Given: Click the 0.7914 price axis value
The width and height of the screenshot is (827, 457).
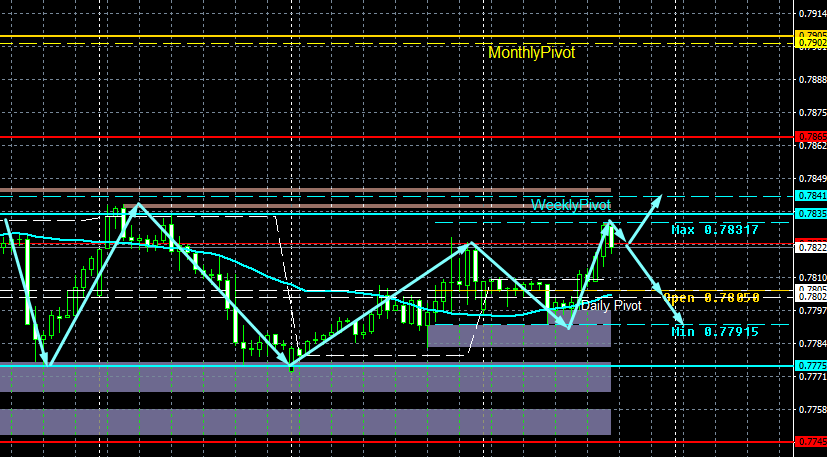Looking at the screenshot, I should point(813,14).
